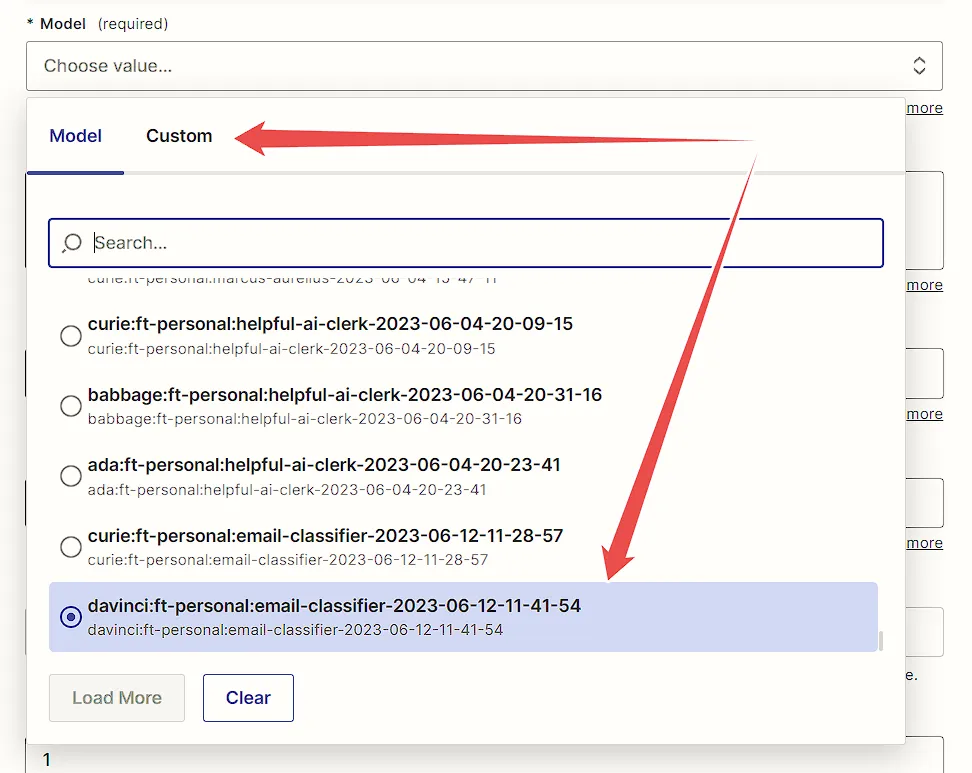Image resolution: width=972 pixels, height=773 pixels.
Task: Select davinci email-classifier radio button
Action: click(x=71, y=617)
